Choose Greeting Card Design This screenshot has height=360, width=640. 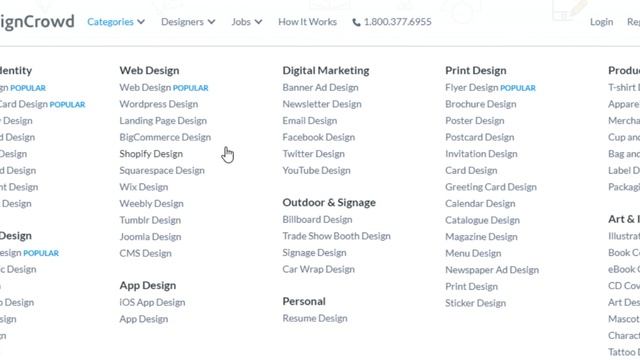491,187
